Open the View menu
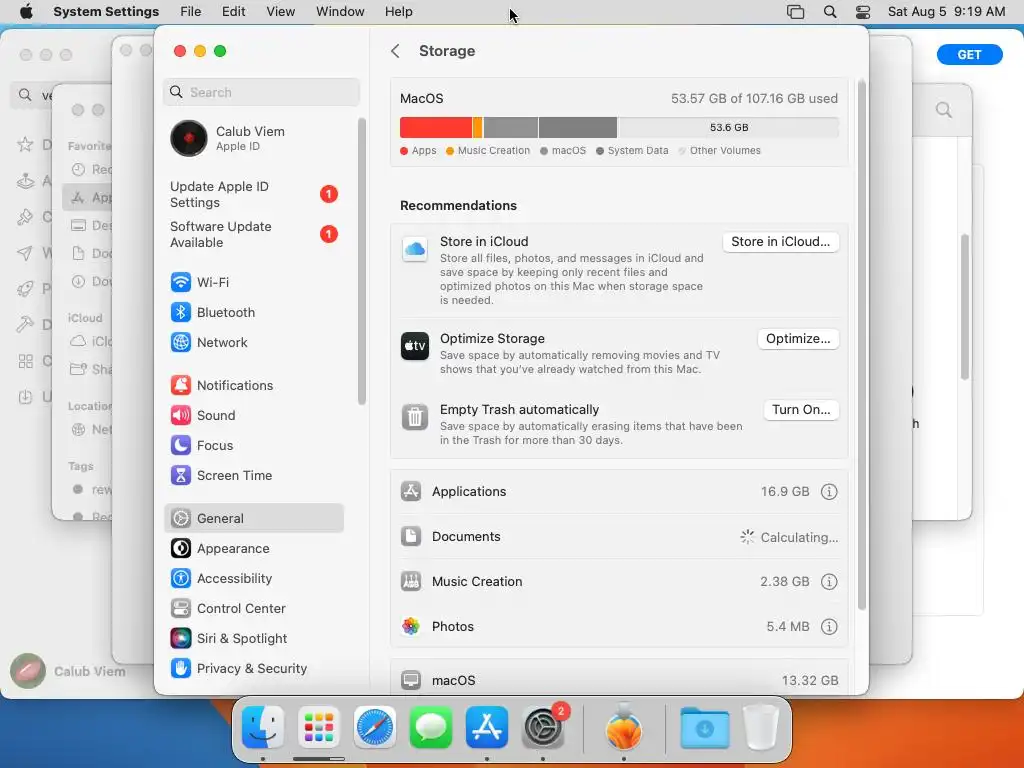 (280, 12)
